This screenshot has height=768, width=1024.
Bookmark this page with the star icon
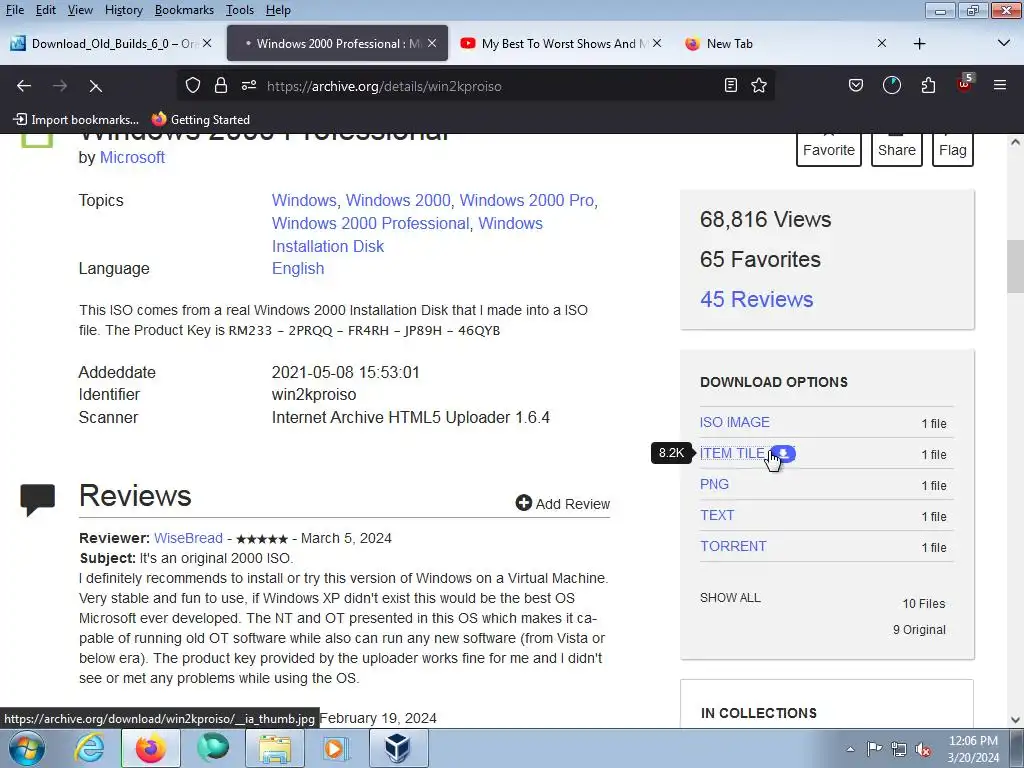tap(759, 86)
